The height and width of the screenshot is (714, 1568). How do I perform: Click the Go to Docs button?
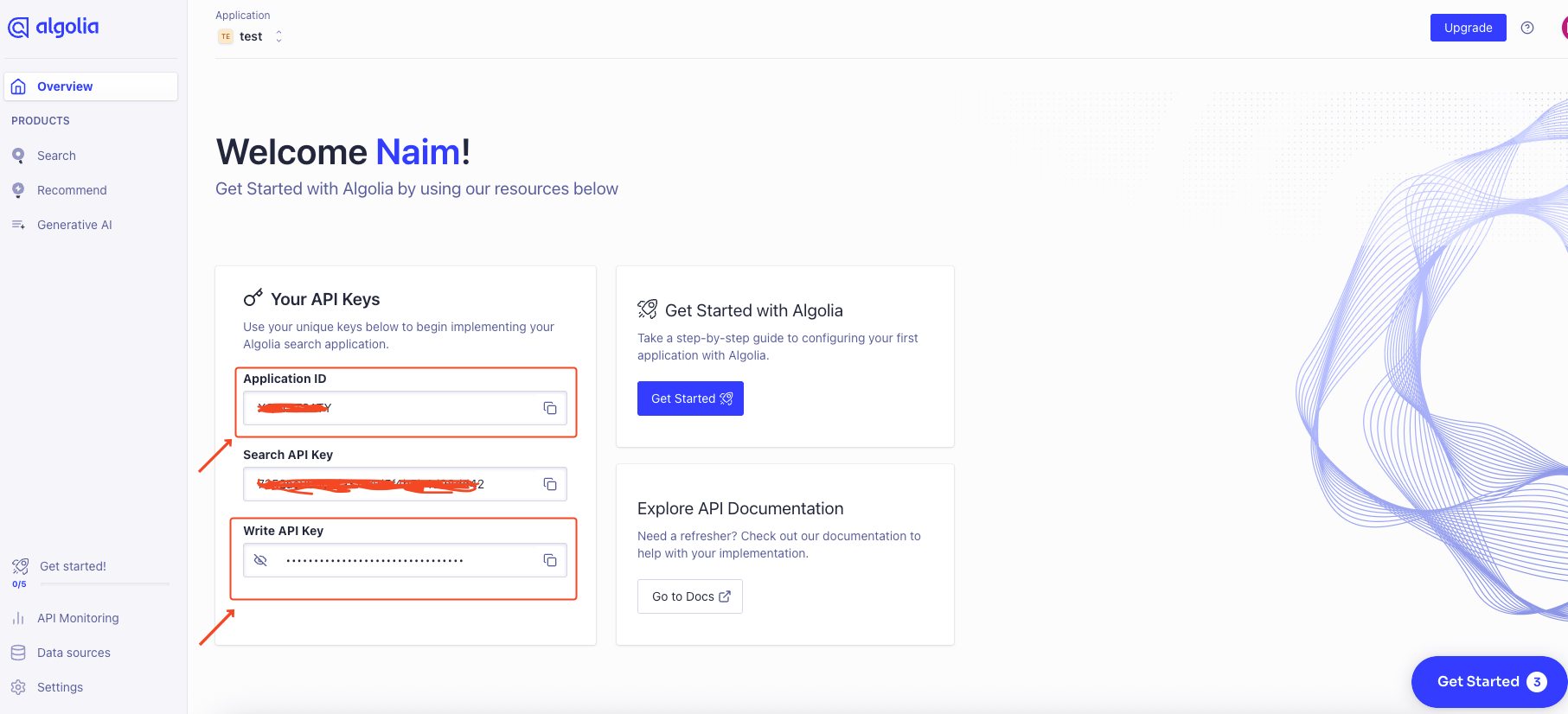pyautogui.click(x=690, y=596)
